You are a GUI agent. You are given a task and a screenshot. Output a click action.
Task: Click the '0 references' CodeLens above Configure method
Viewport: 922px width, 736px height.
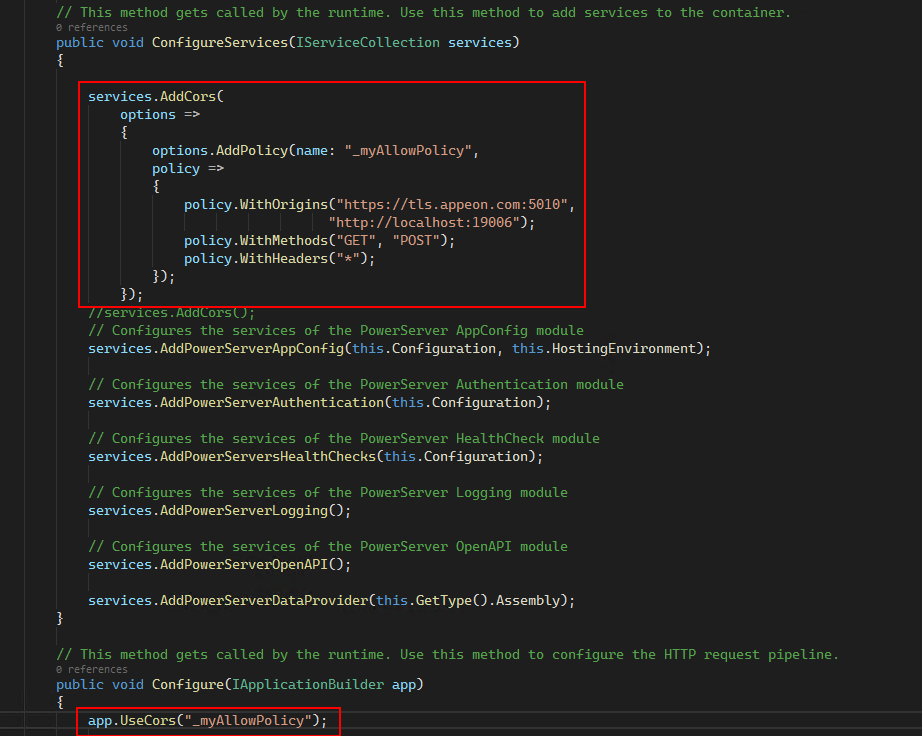tap(91, 669)
